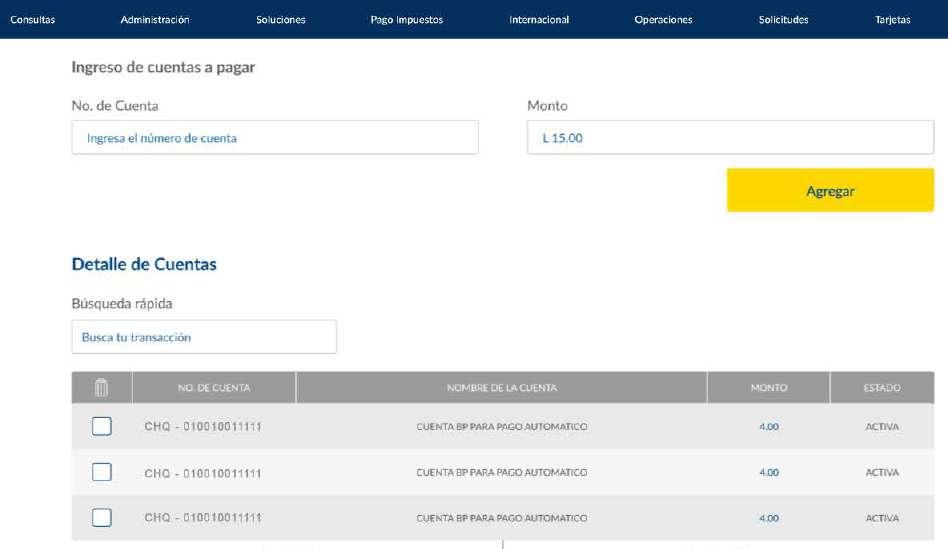
Task: Open the Pago Impuestos menu
Action: [406, 19]
